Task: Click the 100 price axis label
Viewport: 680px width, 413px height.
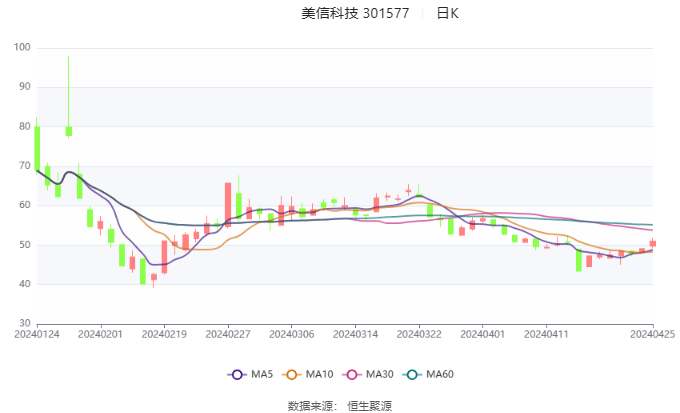Action: [22, 47]
